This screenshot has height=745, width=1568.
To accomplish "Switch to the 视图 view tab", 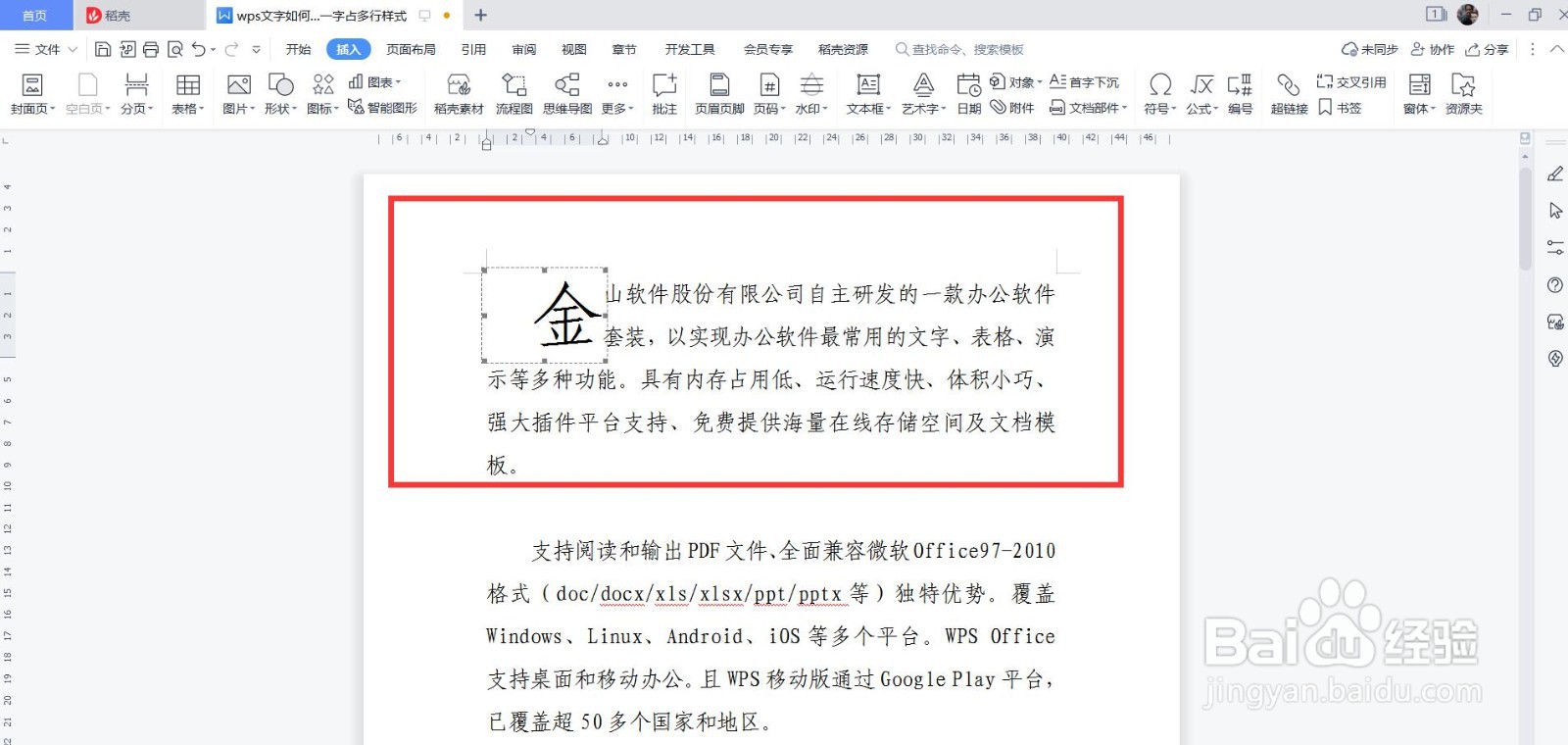I will tap(573, 49).
